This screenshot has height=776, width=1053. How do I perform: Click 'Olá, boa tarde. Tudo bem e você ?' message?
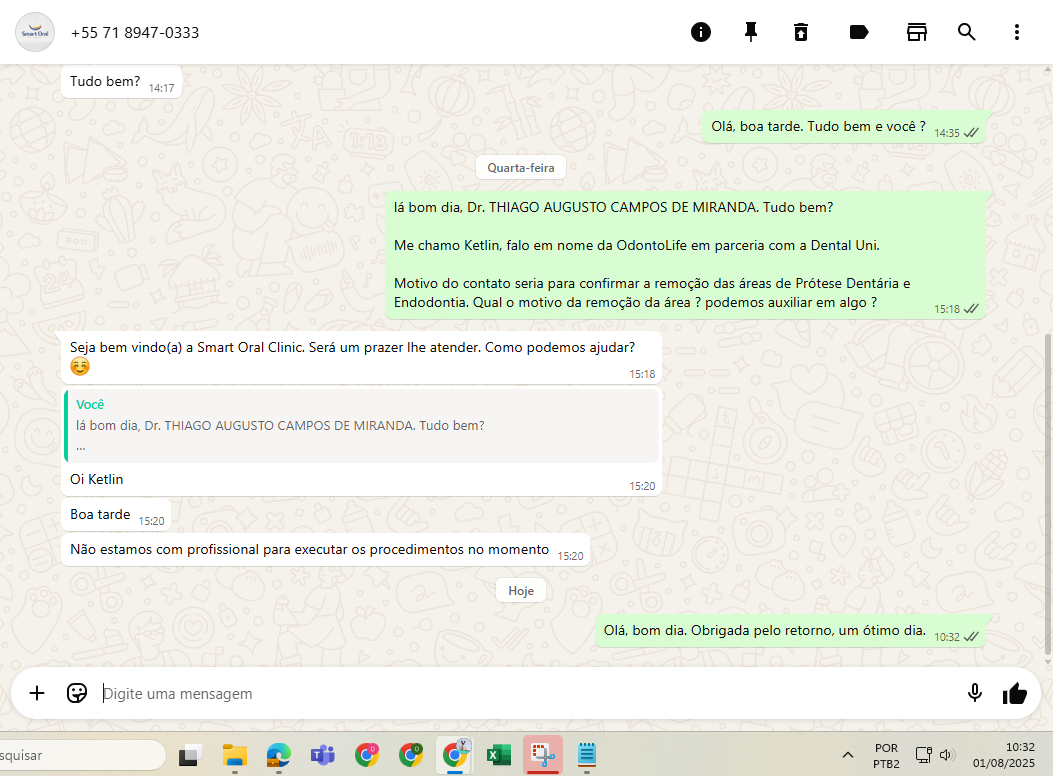coord(843,127)
